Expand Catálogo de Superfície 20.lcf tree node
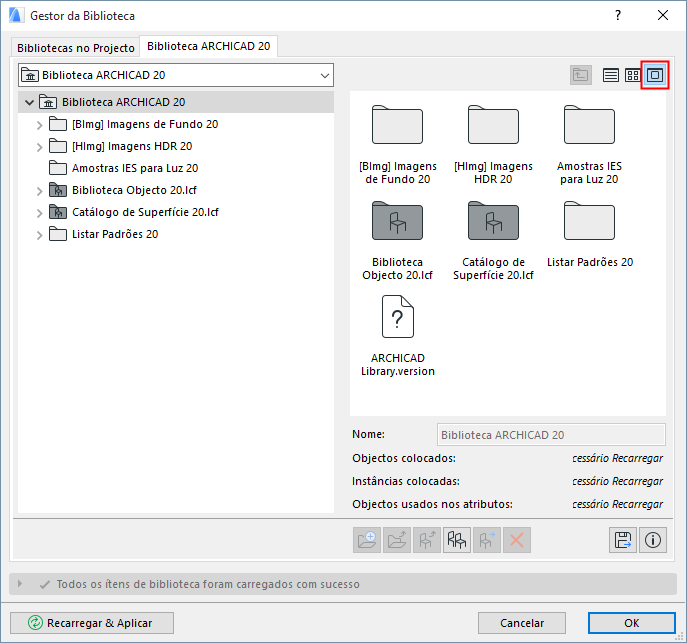Screen dimensions: 687x643 [39, 213]
